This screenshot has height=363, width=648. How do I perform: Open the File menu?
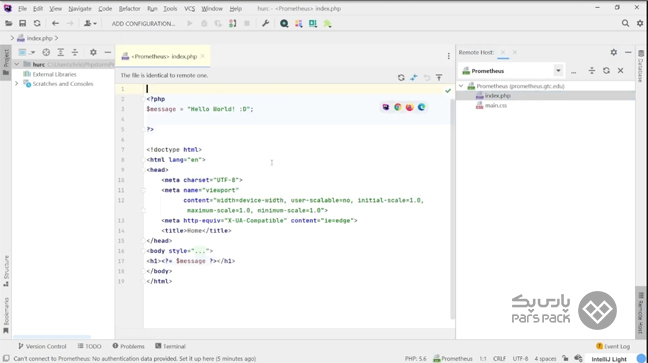pos(22,8)
